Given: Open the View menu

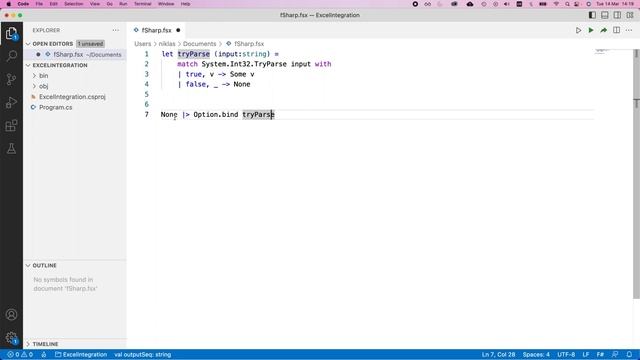Looking at the screenshot, I should (95, 4).
